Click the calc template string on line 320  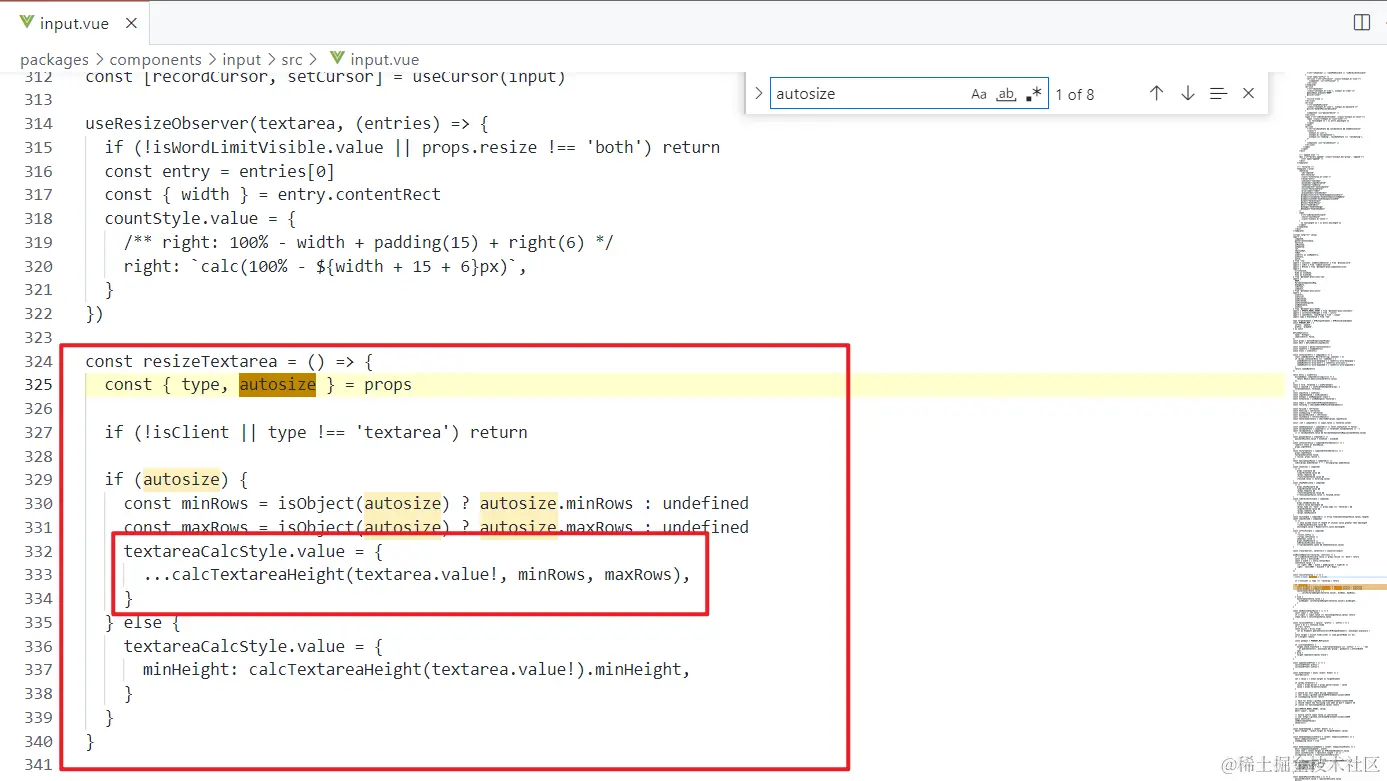[x=354, y=266]
